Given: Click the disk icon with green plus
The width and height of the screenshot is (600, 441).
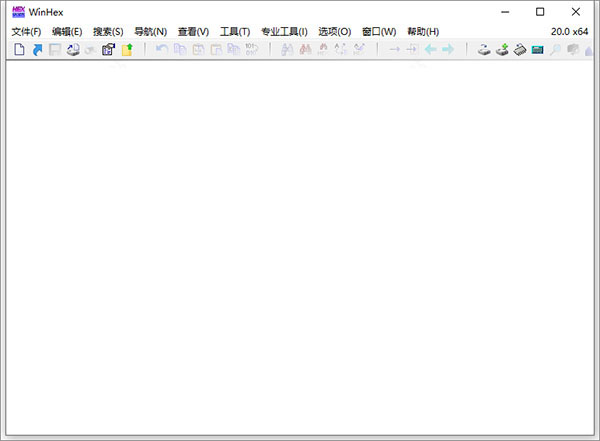Looking at the screenshot, I should (x=502, y=49).
